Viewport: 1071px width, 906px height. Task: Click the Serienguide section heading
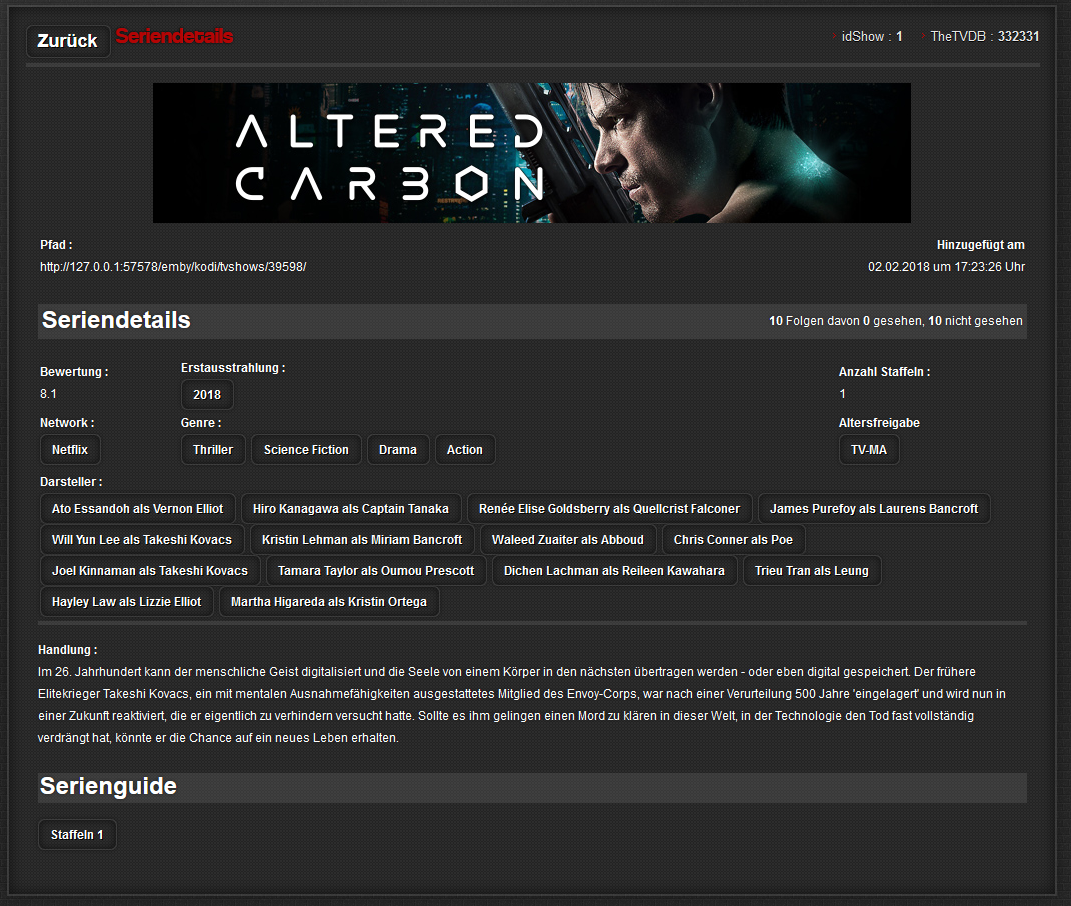click(x=108, y=786)
